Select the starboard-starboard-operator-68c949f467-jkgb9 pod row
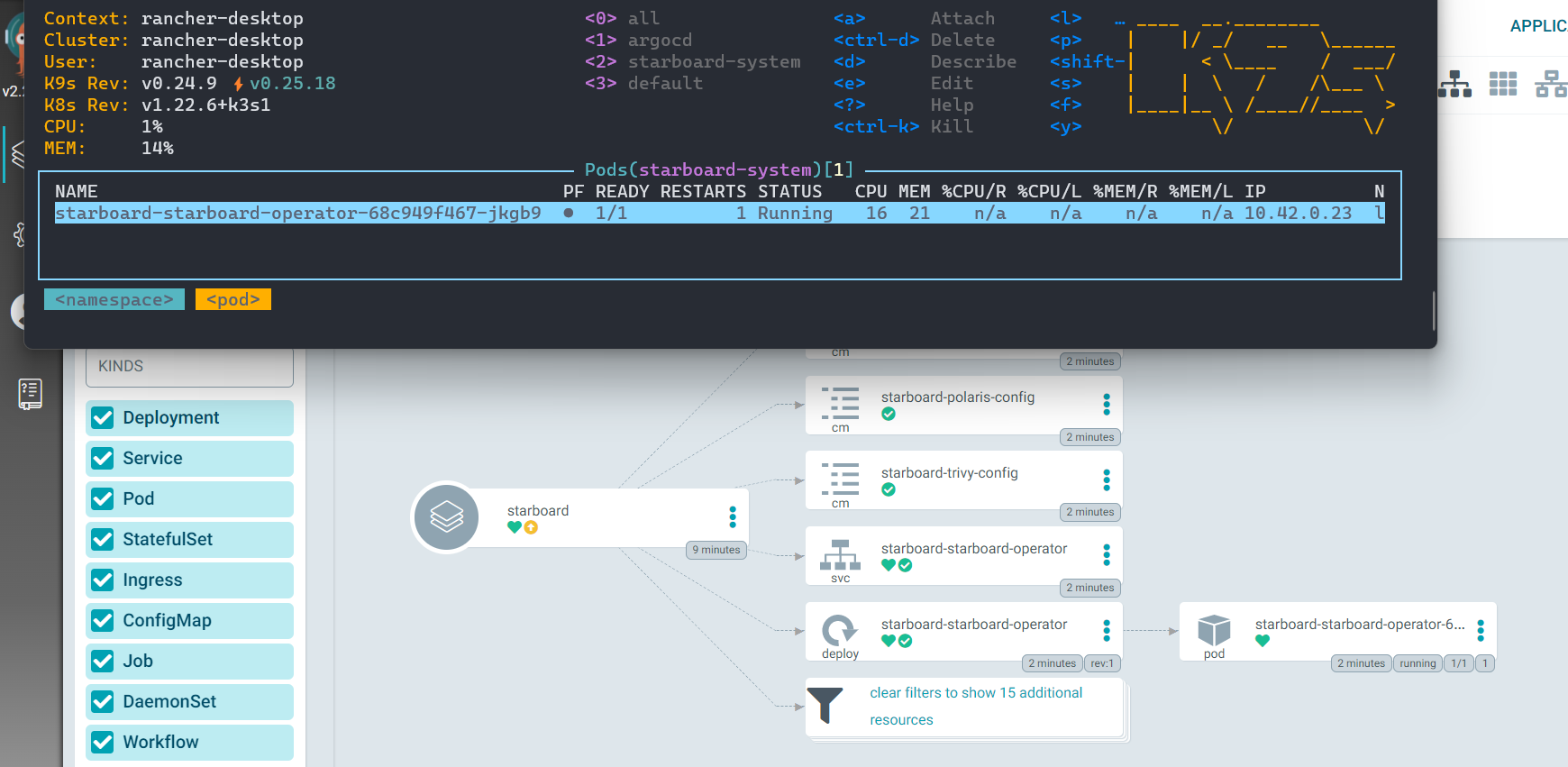The image size is (1568, 767). click(719, 214)
